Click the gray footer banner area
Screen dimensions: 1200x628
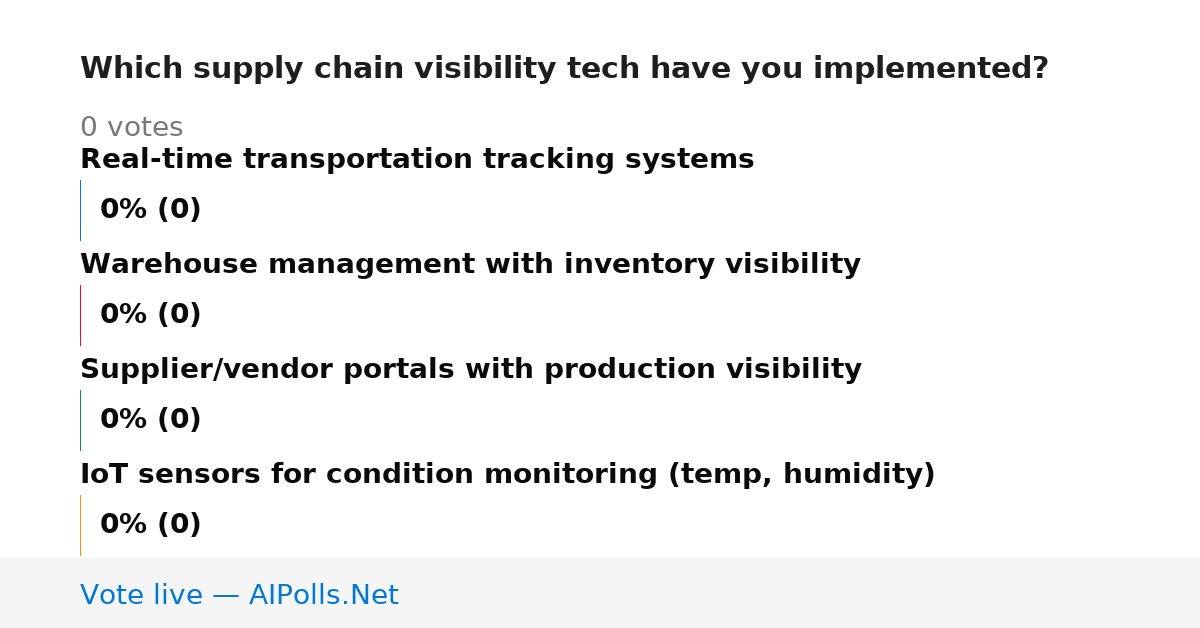click(x=600, y=593)
